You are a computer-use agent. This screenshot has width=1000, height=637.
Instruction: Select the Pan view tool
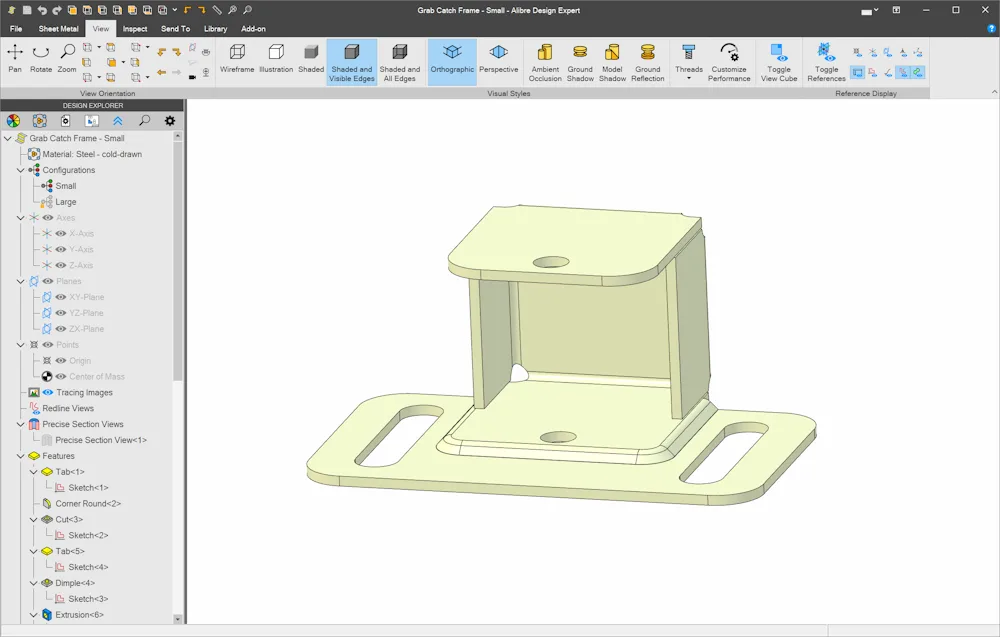point(15,59)
